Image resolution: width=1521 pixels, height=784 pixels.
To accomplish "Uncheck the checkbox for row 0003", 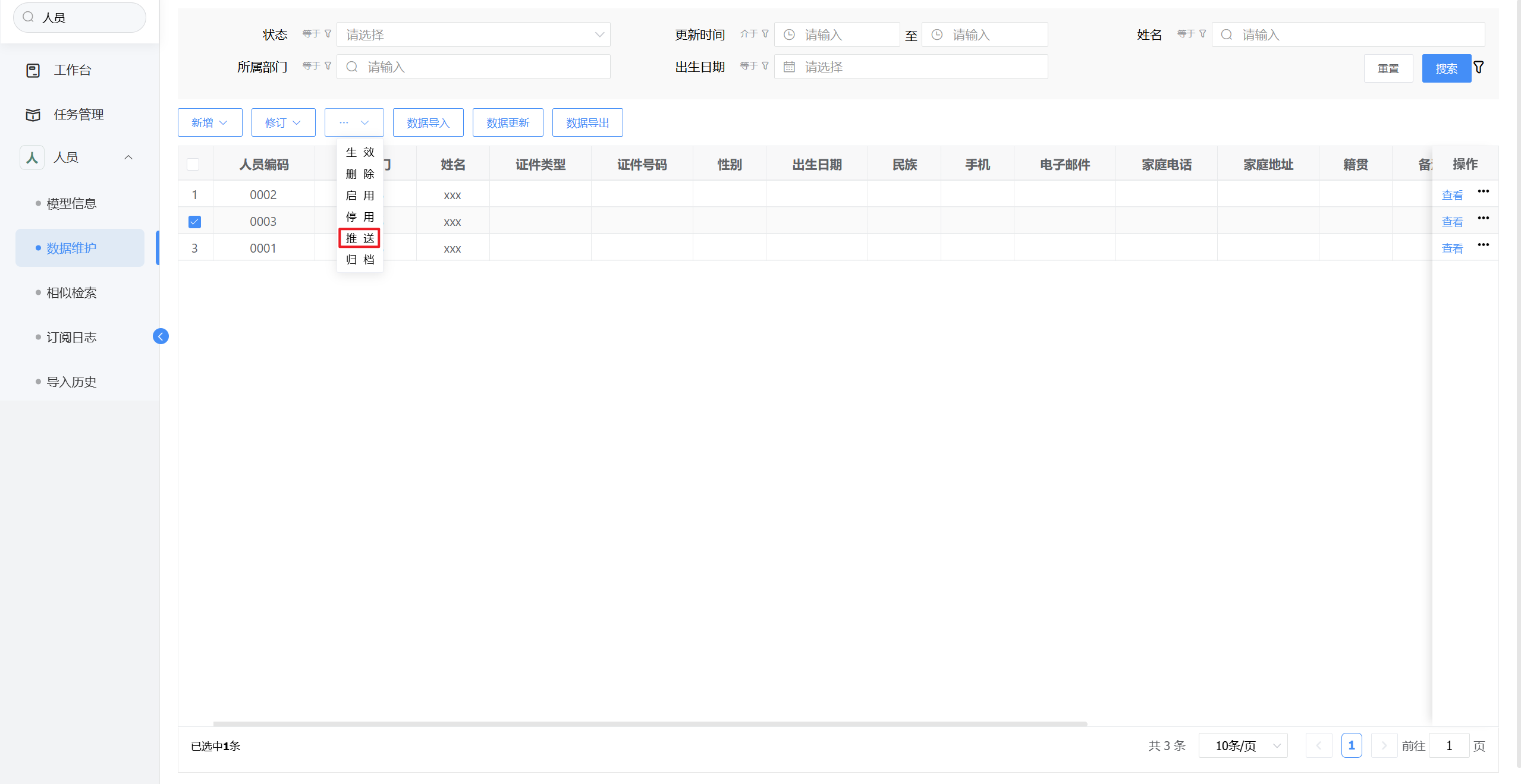I will [x=194, y=222].
